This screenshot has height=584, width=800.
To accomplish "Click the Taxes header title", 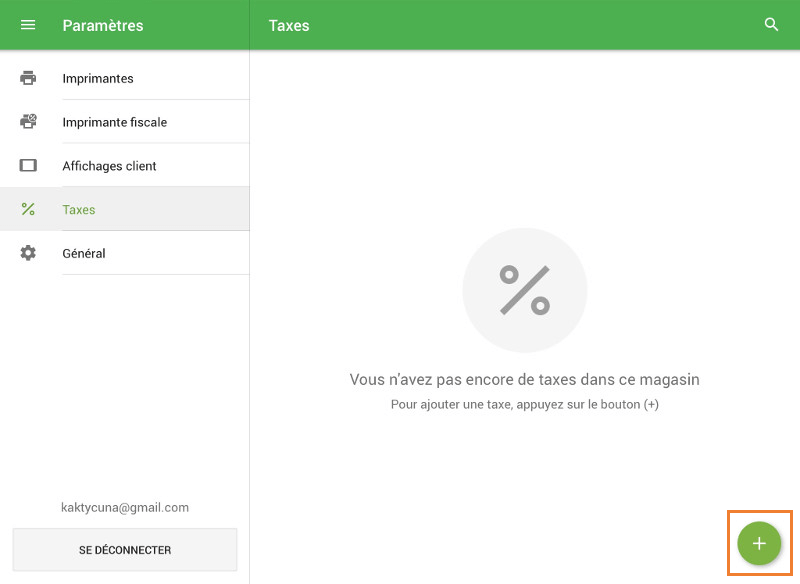I will point(289,26).
